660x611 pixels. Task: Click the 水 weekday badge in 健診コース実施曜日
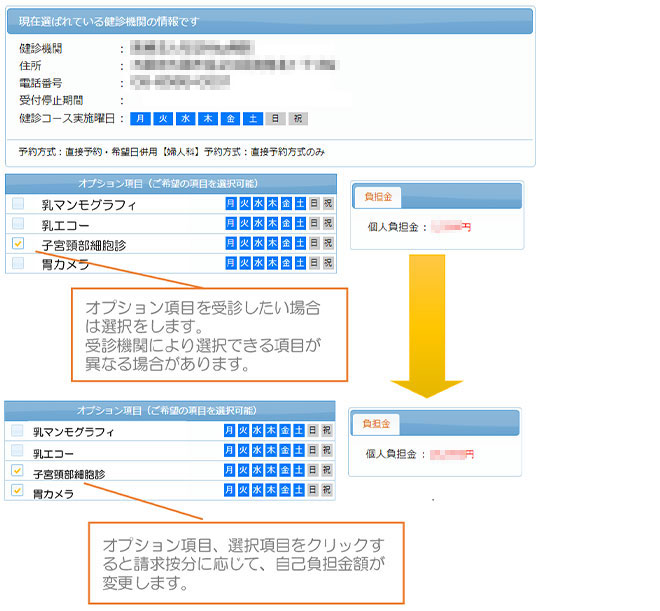[186, 119]
